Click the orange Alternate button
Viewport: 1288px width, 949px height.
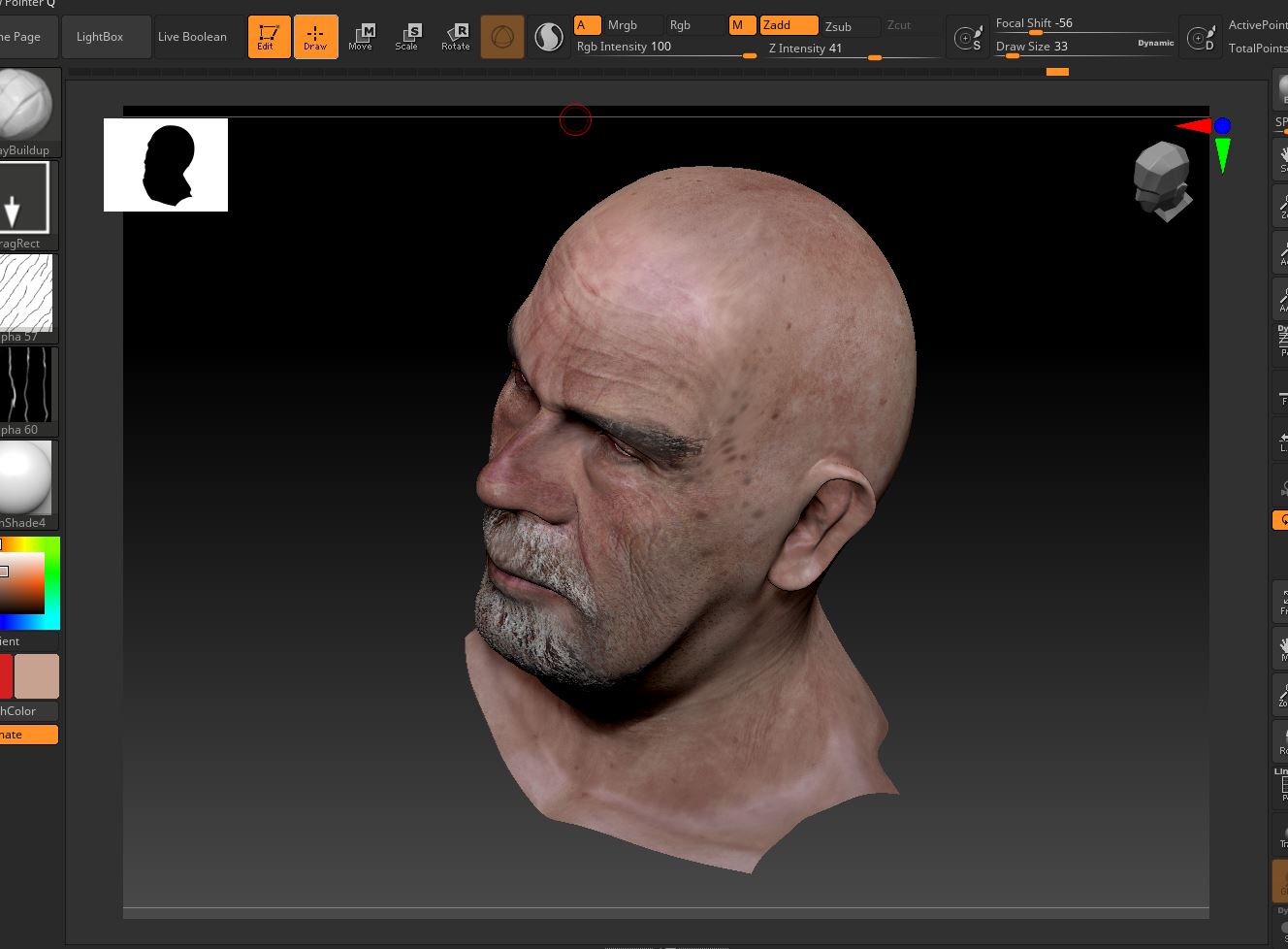tap(28, 735)
